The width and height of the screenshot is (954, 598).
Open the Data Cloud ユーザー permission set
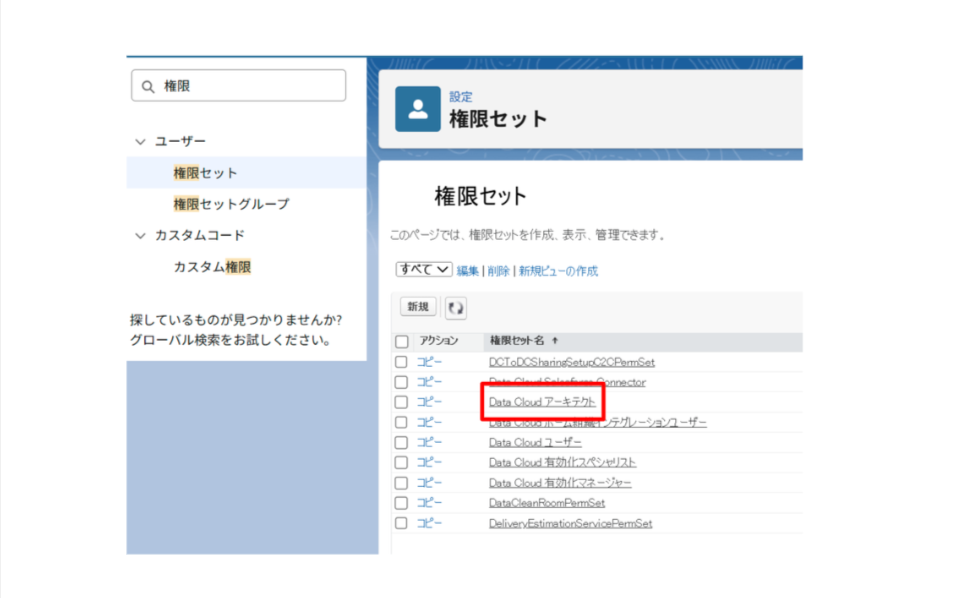pyautogui.click(x=535, y=442)
